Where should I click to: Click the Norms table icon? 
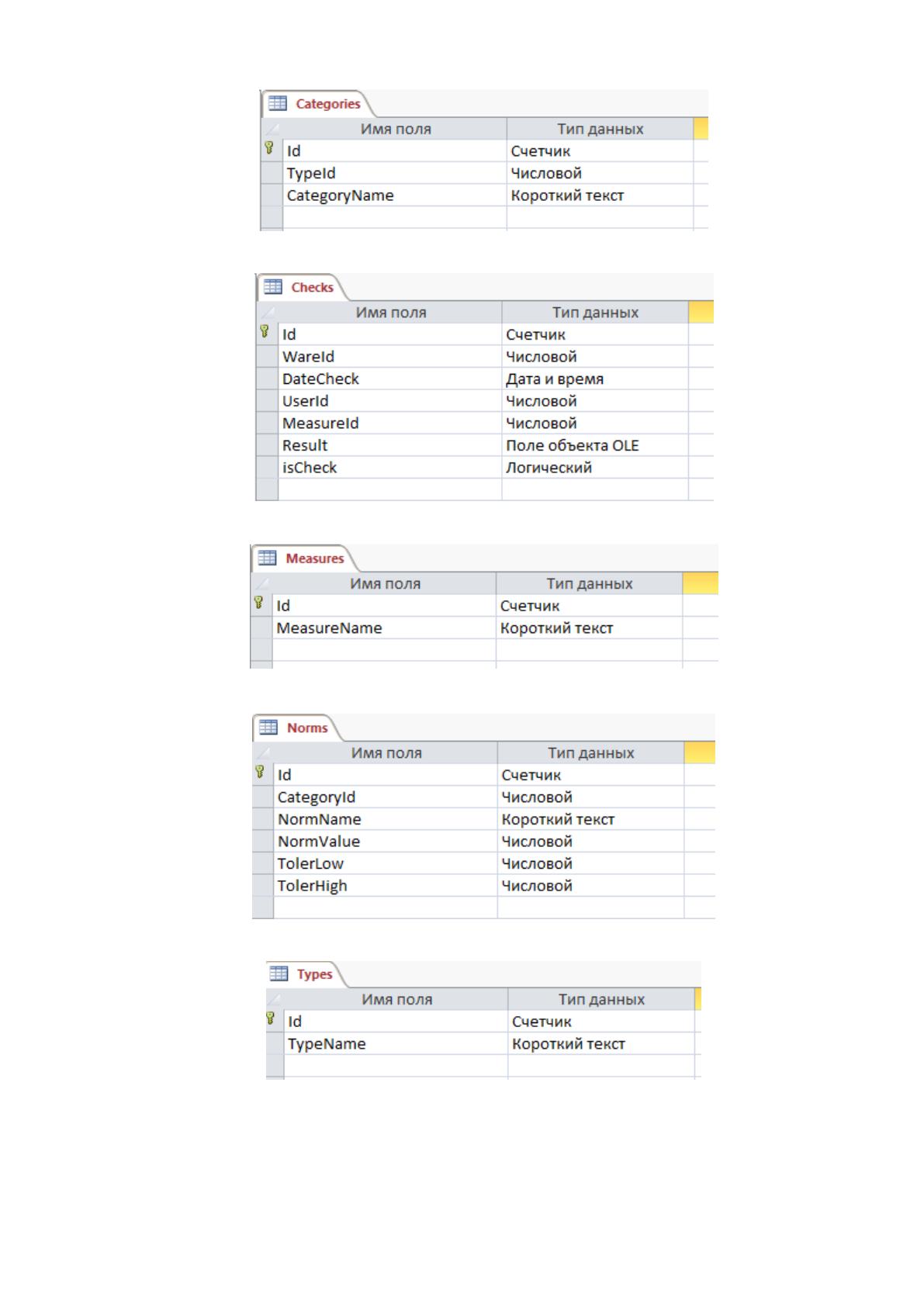click(268, 728)
